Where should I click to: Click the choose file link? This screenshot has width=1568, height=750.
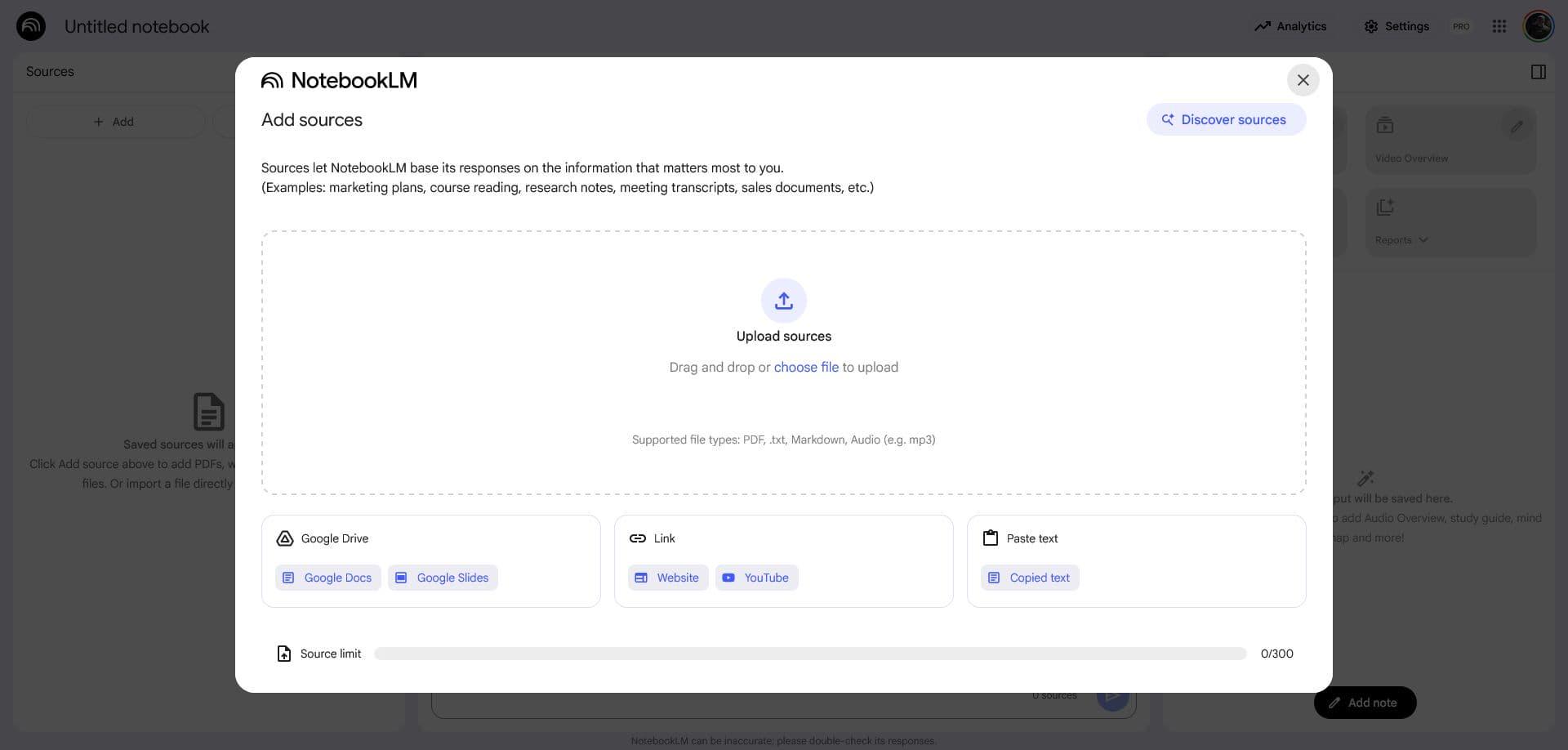coord(806,368)
